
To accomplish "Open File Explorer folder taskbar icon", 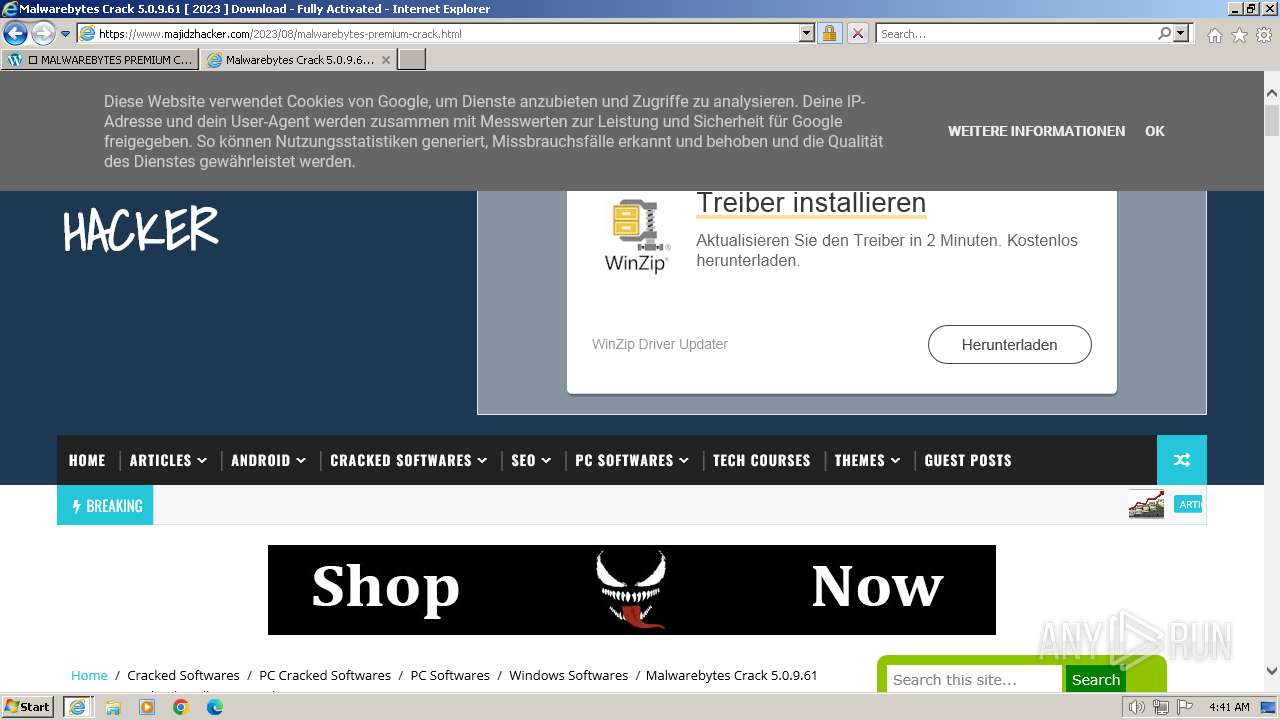I will click(x=113, y=707).
